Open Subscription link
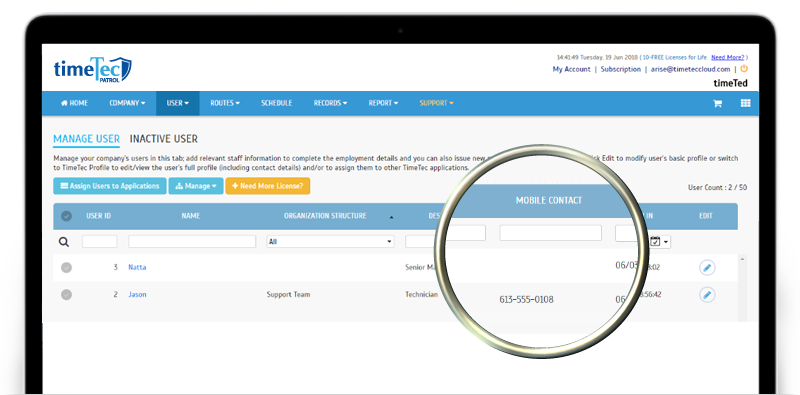 (620, 69)
